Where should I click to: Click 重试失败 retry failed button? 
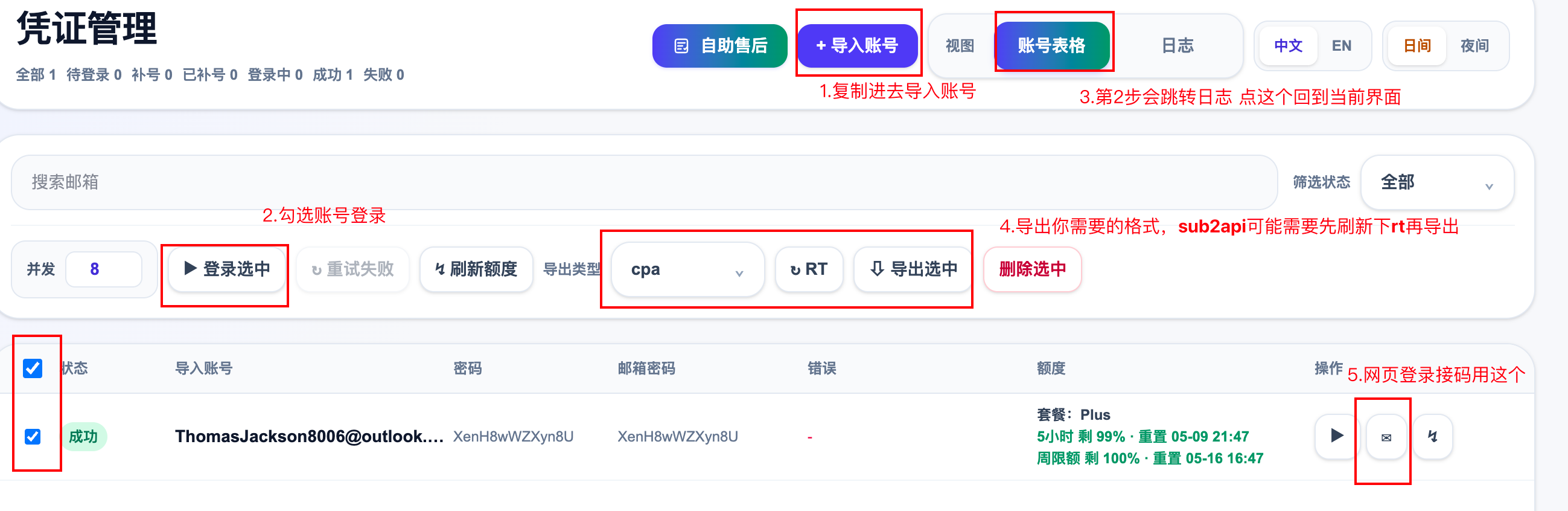click(x=352, y=269)
